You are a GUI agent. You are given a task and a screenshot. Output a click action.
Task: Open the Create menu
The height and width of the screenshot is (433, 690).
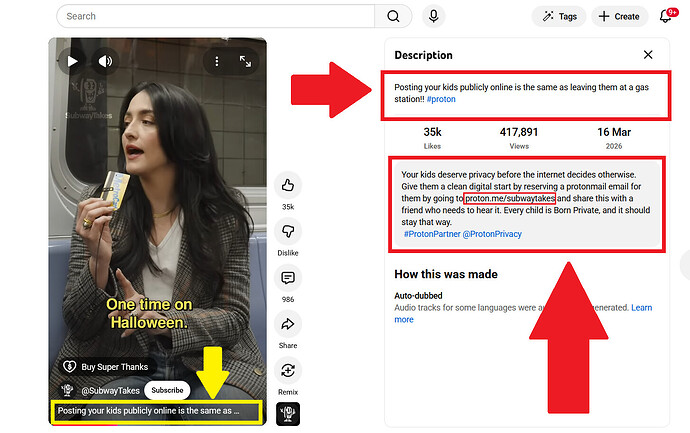(619, 16)
